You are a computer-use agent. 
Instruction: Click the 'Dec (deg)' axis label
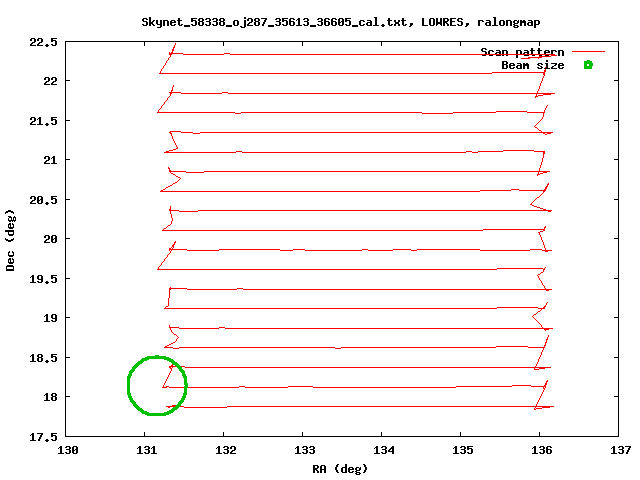coord(10,240)
